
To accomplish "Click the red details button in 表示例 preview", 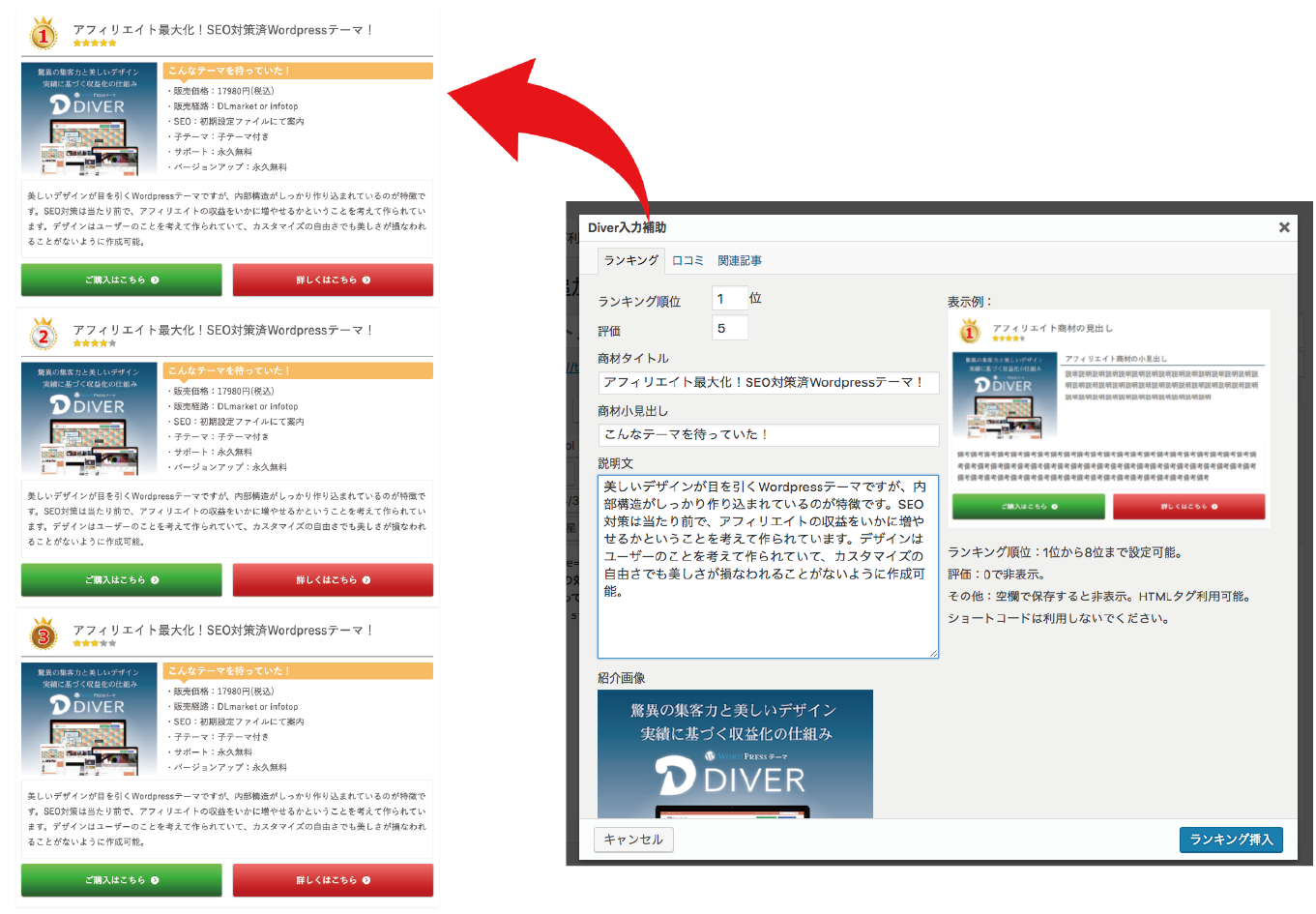I will click(x=1189, y=506).
